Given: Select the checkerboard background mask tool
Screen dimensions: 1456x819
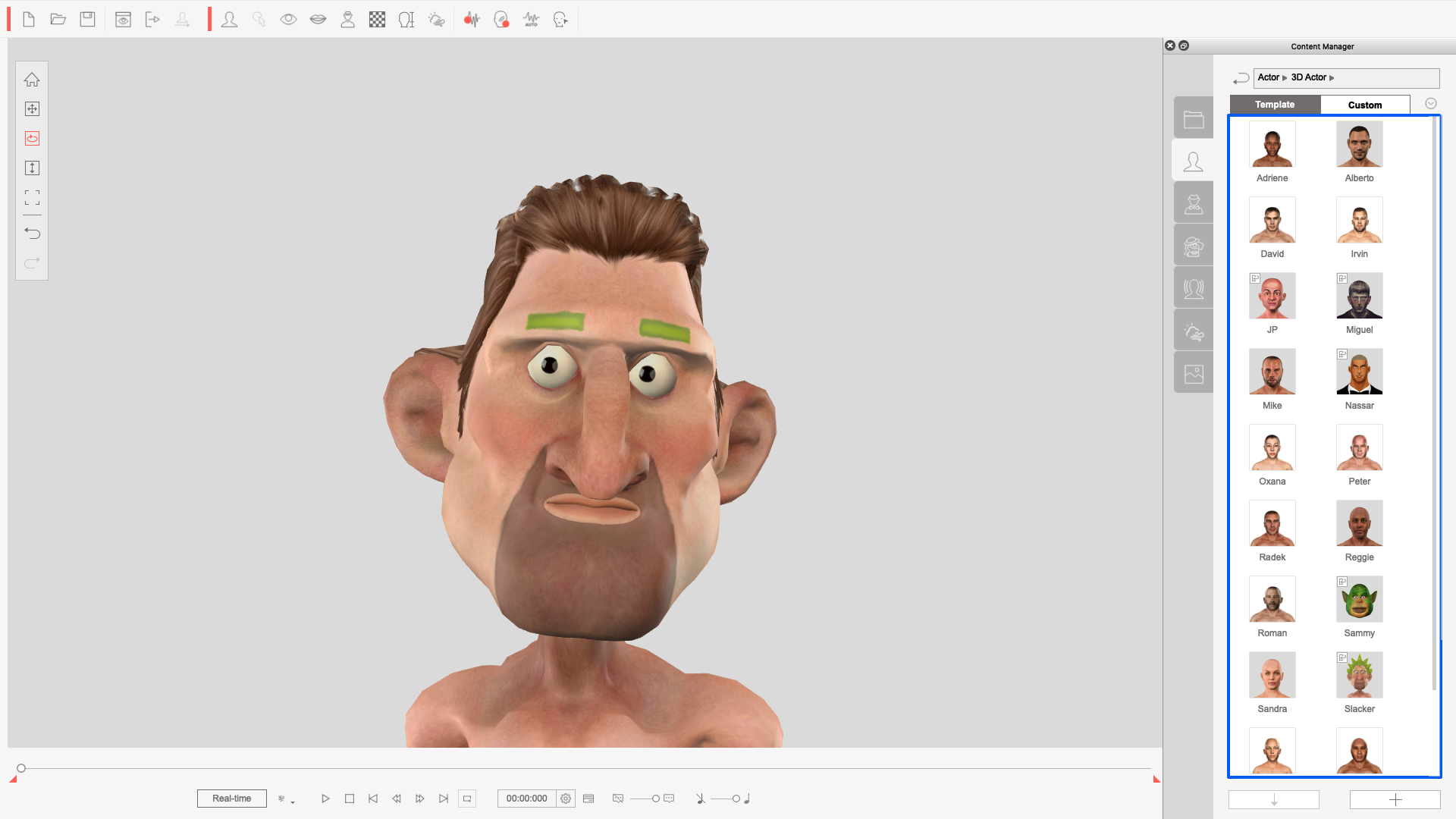Looking at the screenshot, I should point(377,19).
